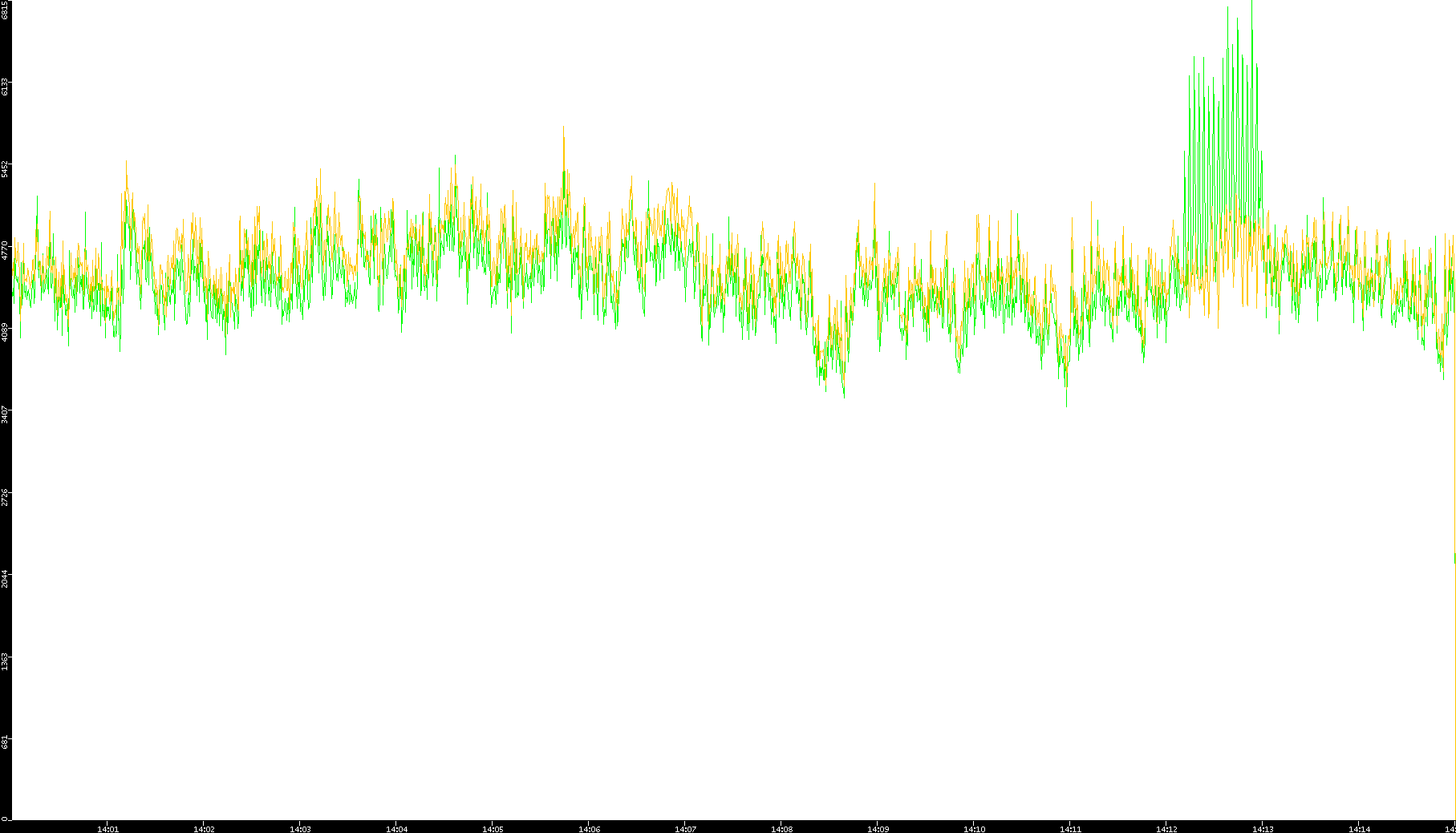Viewport: 1456px width, 833px height.
Task: Pick the 2044 label on vertical axis
Action: [6, 578]
